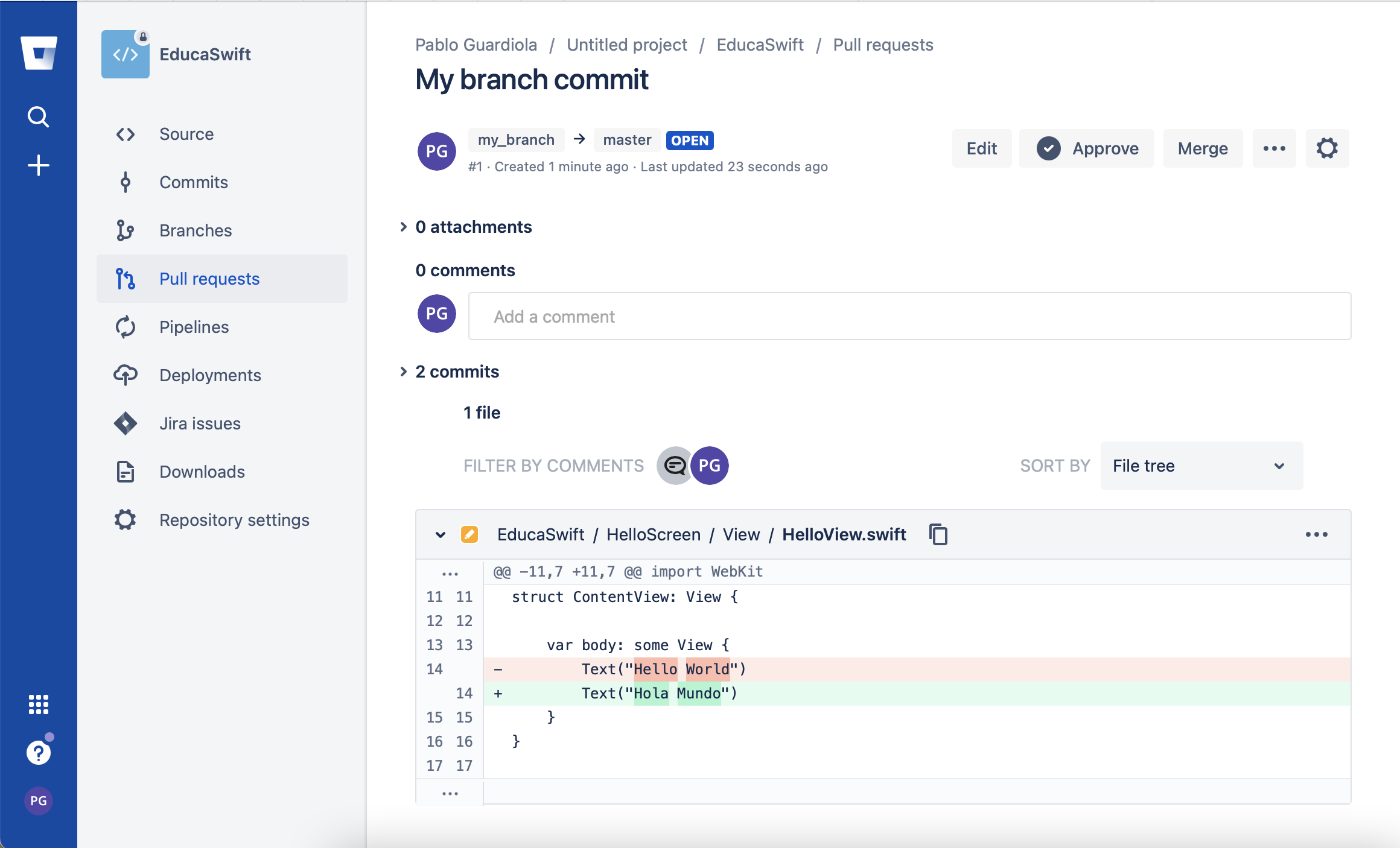Go to Jira issues in repository menu
This screenshot has width=1400, height=848.
coord(222,423)
